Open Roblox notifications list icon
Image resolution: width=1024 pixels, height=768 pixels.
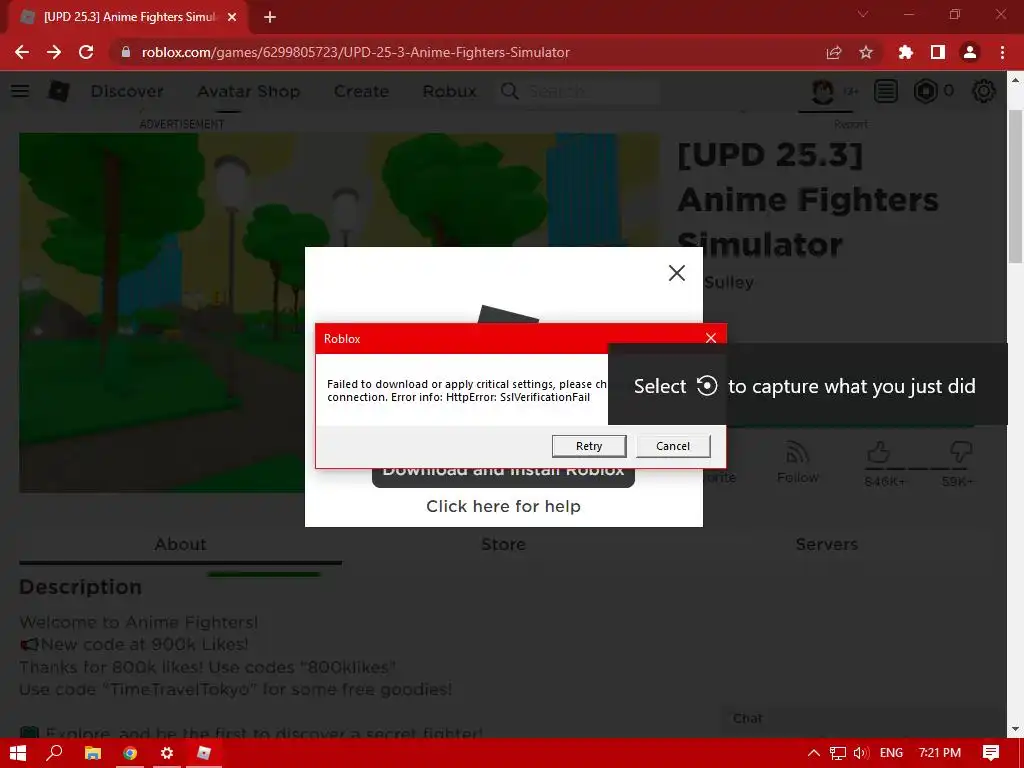[x=886, y=91]
